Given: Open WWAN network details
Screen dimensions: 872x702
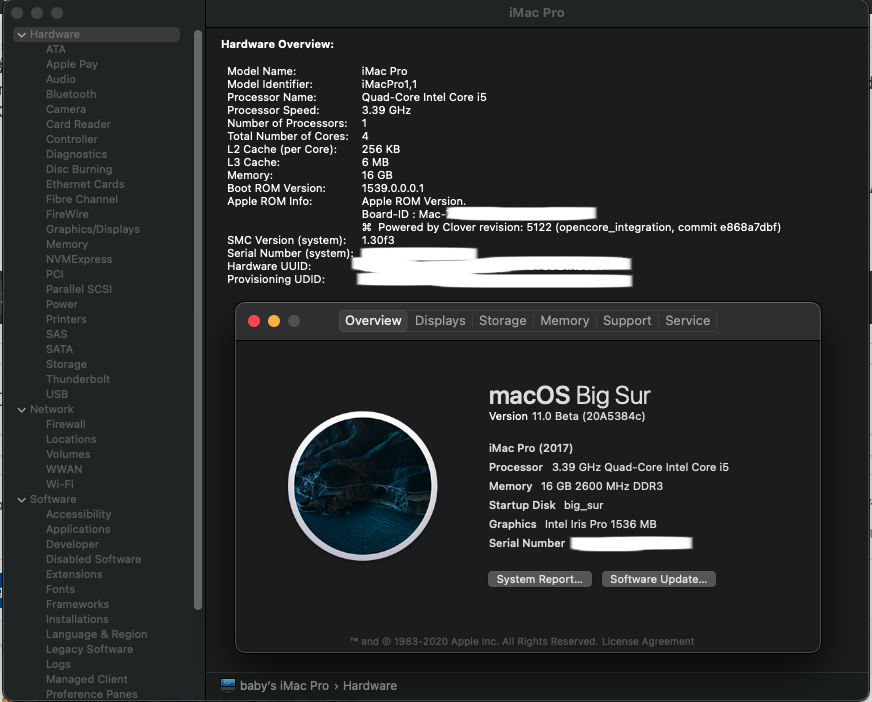Looking at the screenshot, I should [x=64, y=469].
